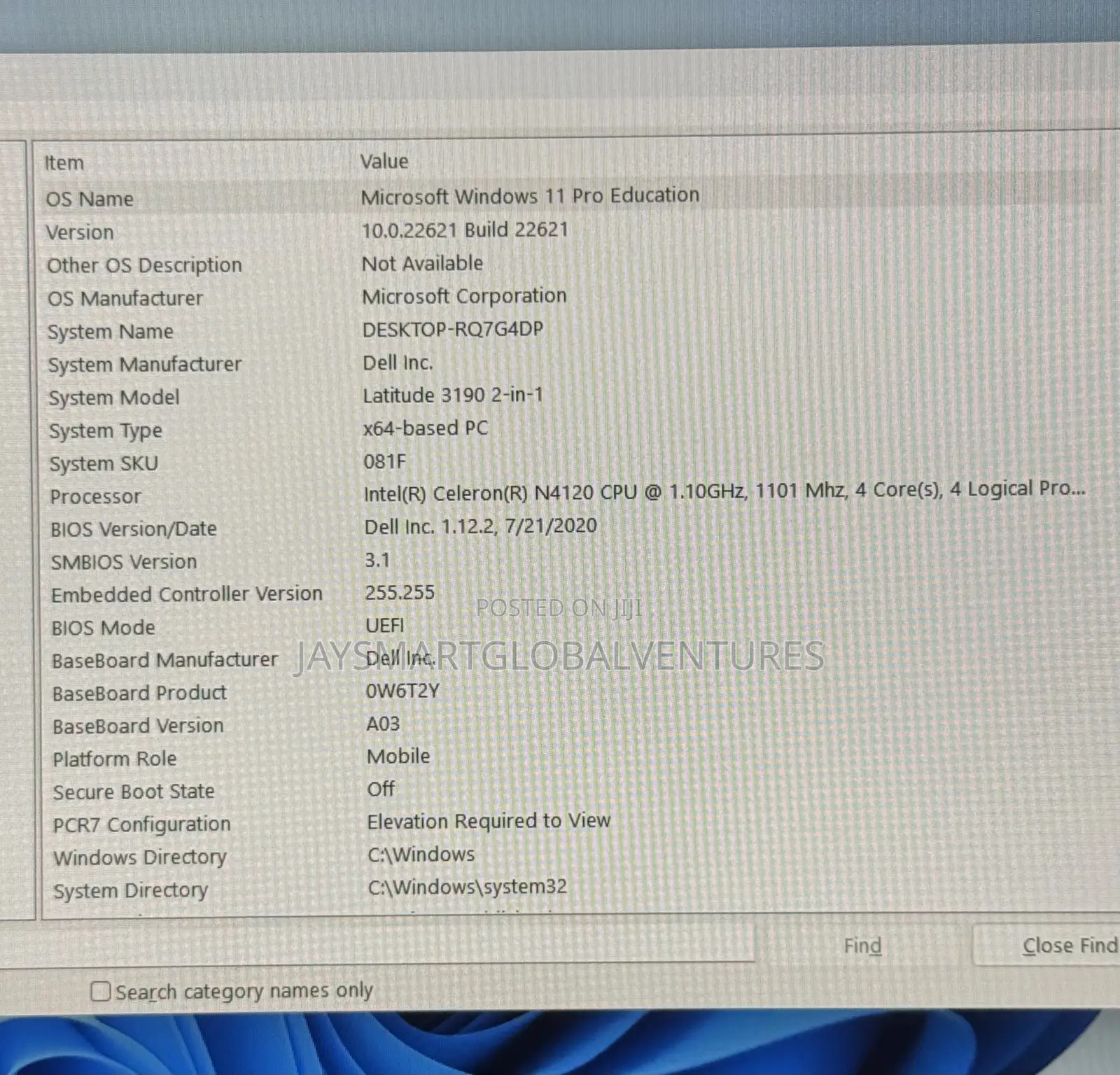Click value '255.255'
The height and width of the screenshot is (1075, 1120).
tap(400, 593)
